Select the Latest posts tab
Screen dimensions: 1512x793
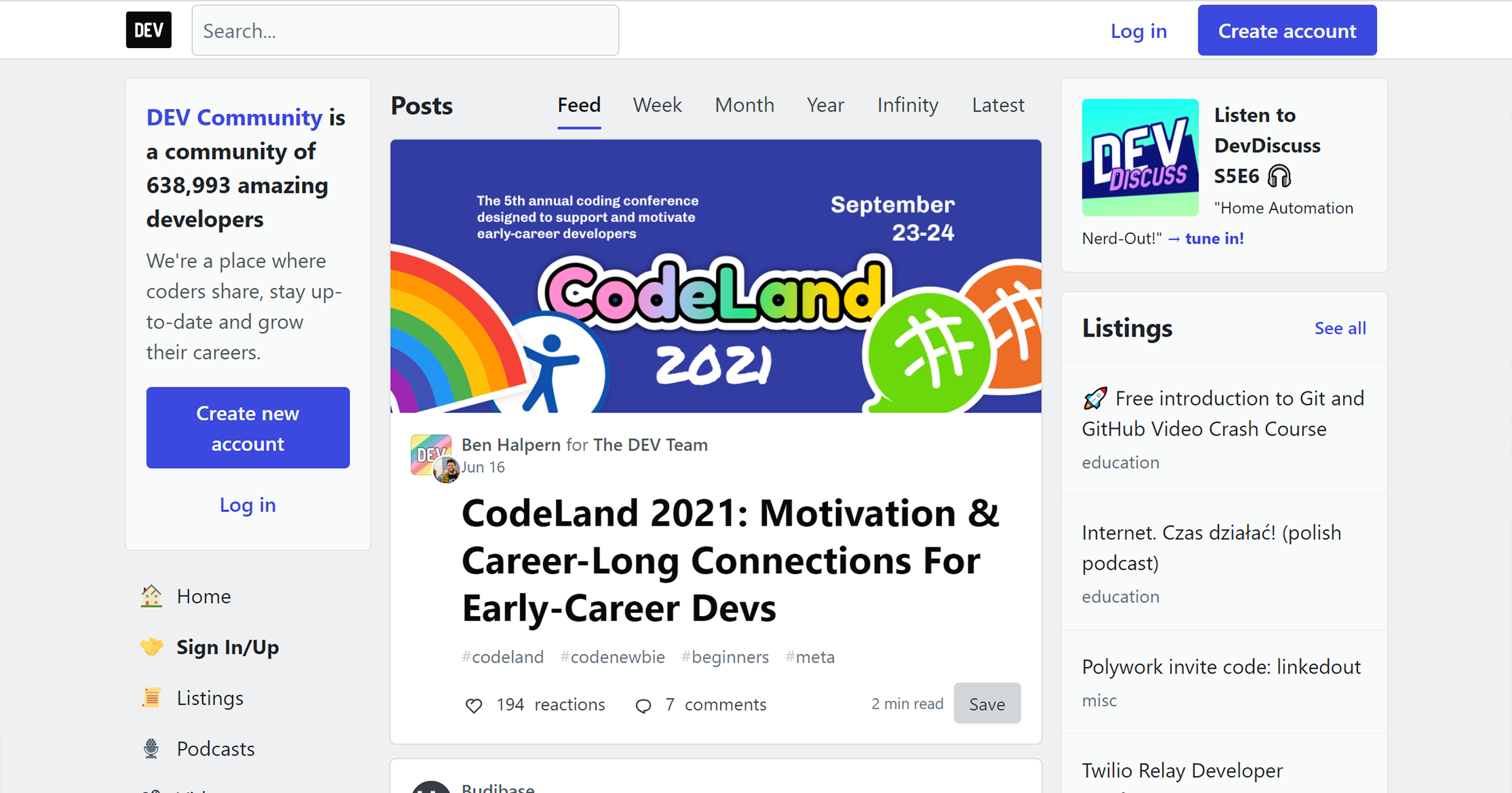998,105
